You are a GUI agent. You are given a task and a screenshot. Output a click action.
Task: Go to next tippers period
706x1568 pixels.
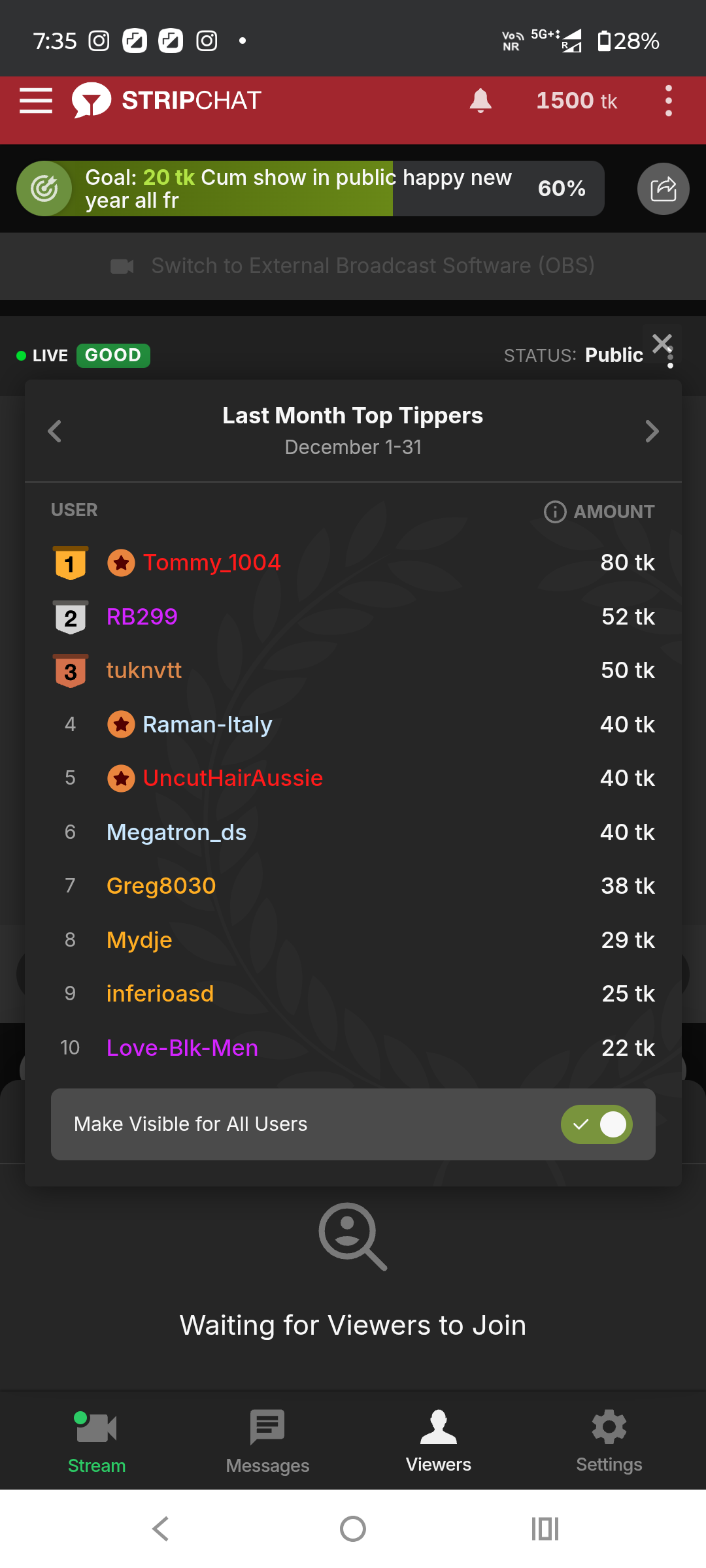[x=652, y=431]
